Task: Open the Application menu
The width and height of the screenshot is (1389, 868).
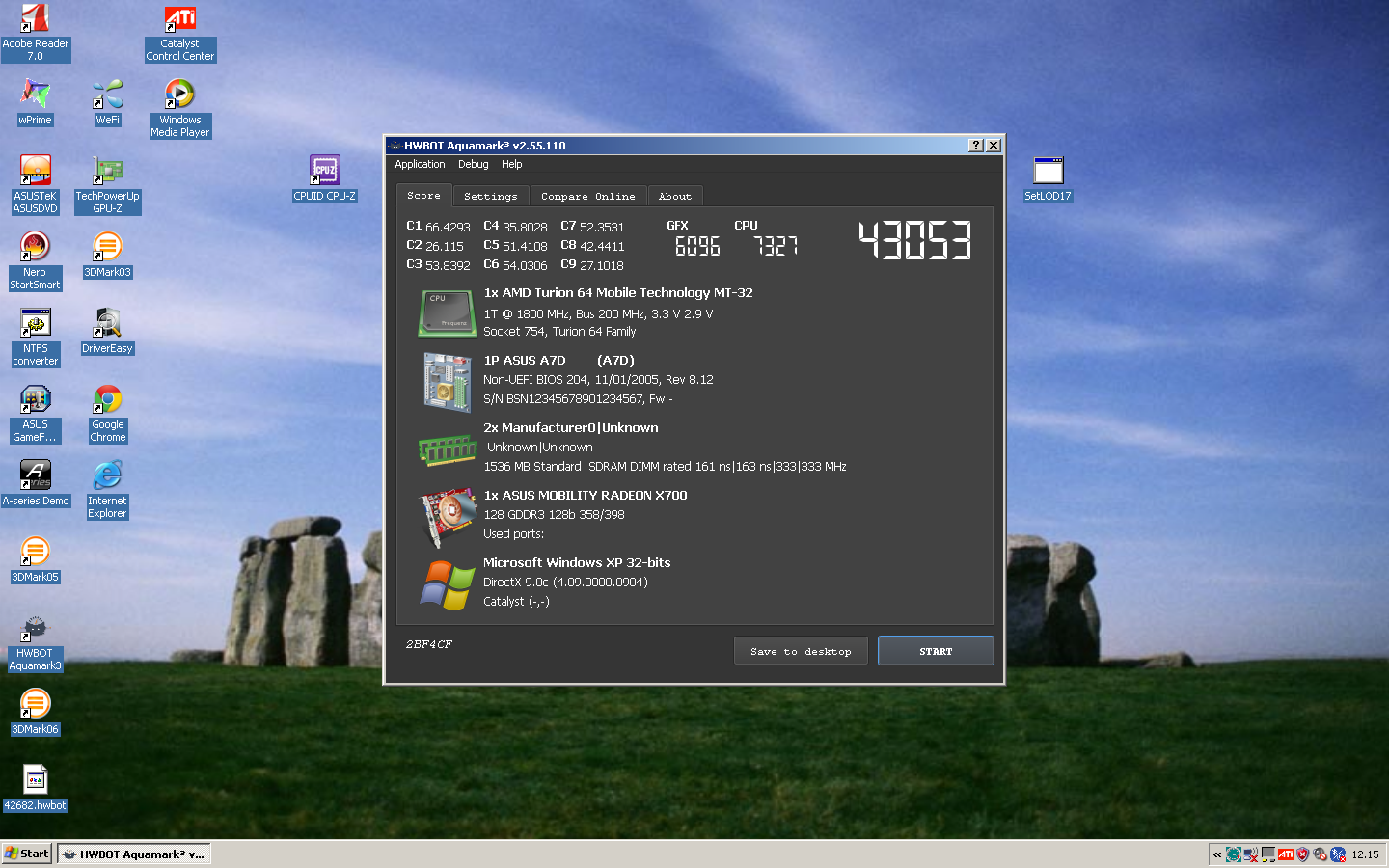Action: pos(420,165)
